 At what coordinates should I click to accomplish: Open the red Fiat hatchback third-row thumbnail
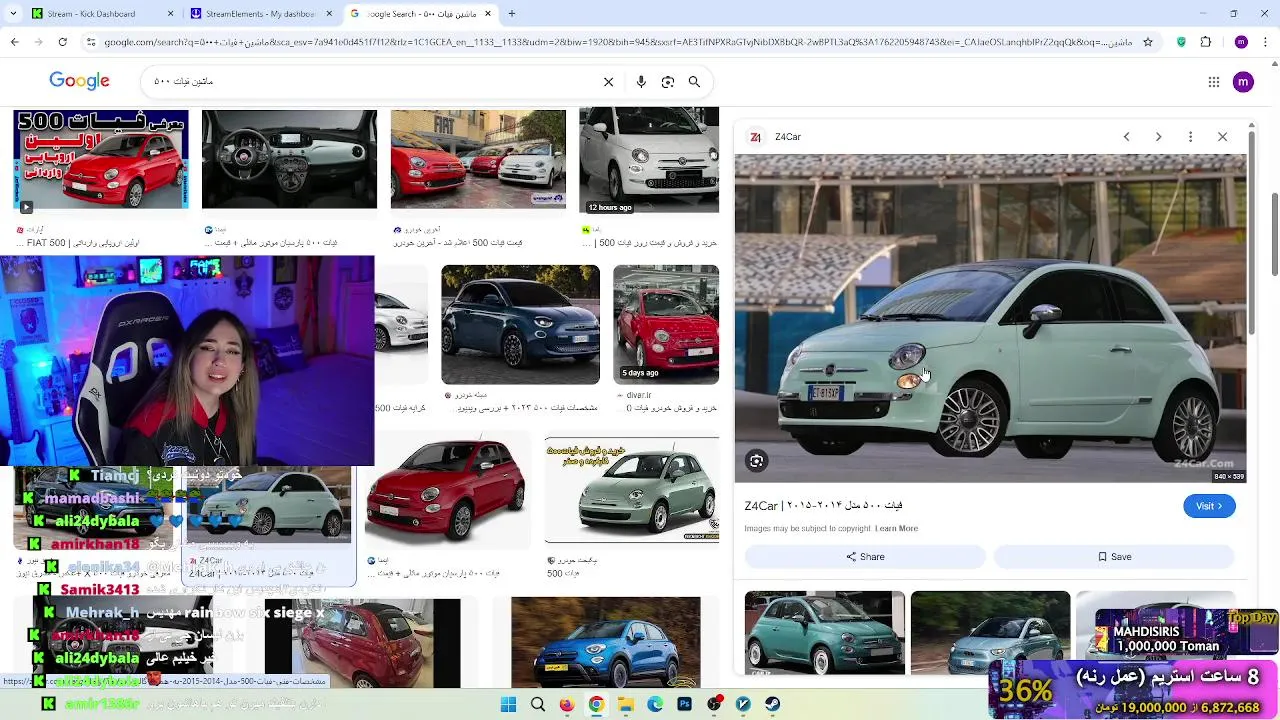pyautogui.click(x=446, y=490)
